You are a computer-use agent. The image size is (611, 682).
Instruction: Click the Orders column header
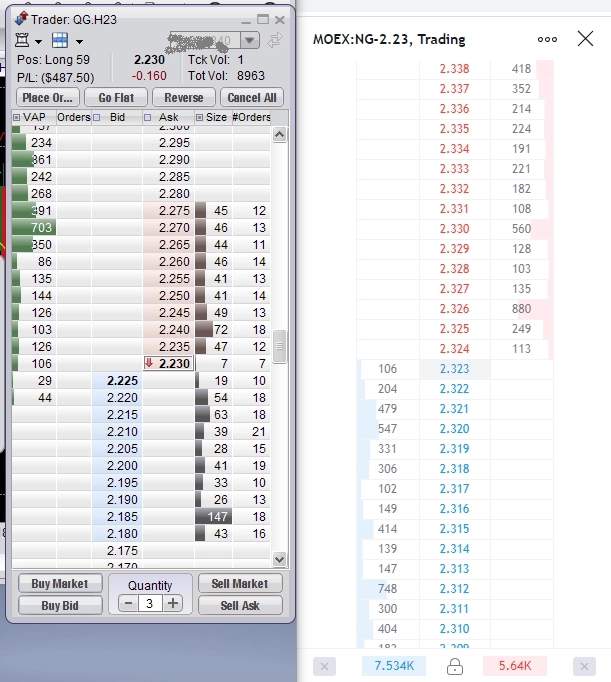(73, 117)
